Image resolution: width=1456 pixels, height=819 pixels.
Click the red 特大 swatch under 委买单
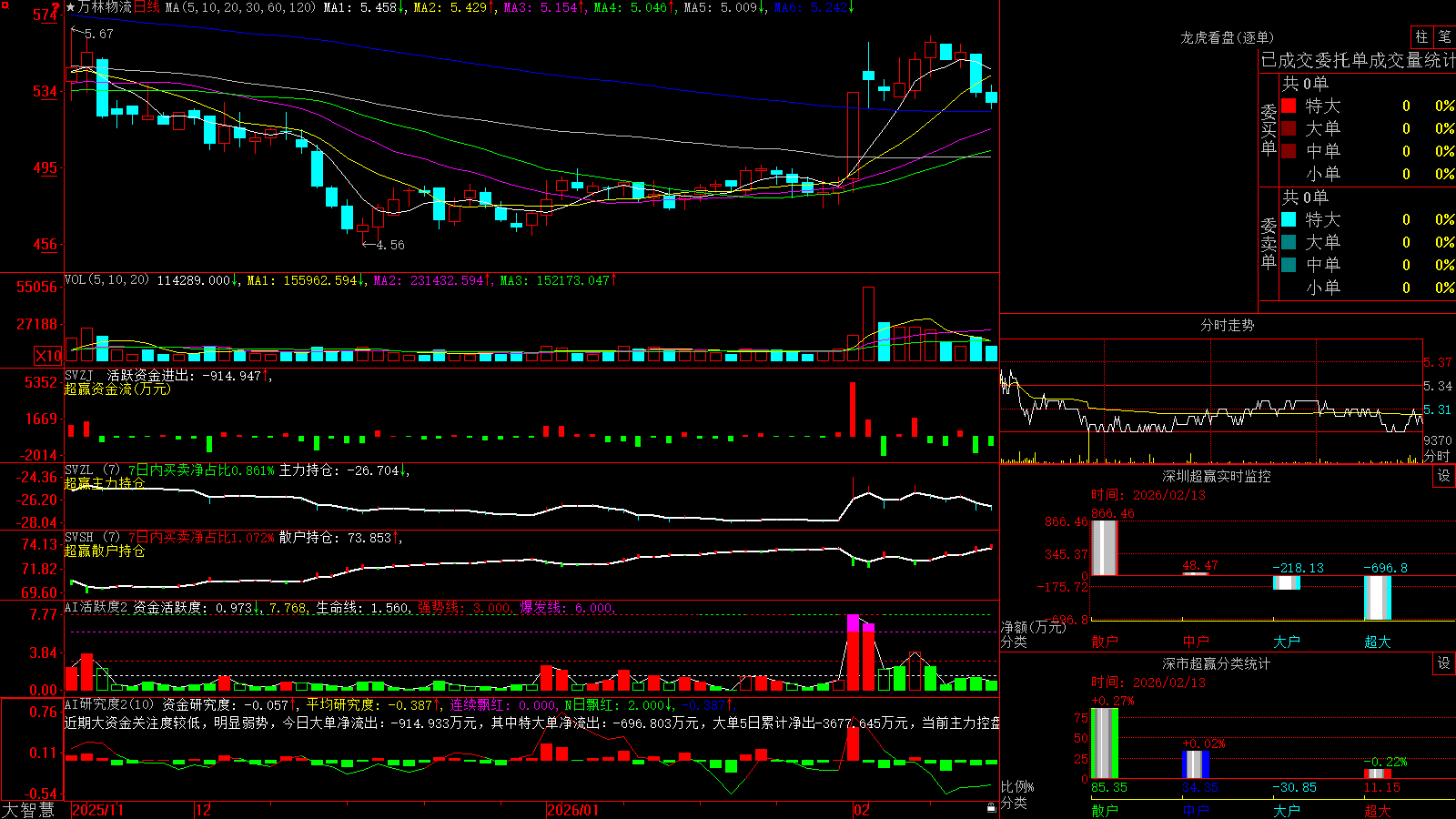coord(1289,106)
